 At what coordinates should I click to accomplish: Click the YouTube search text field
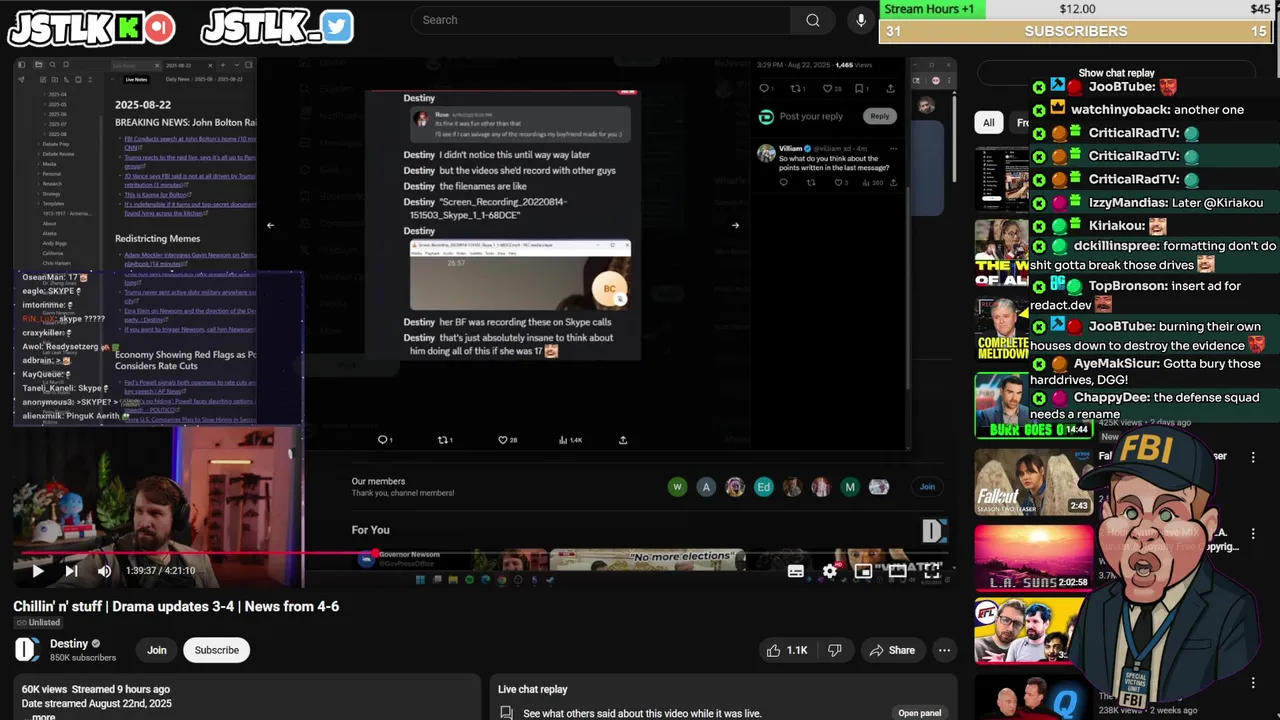pos(600,20)
